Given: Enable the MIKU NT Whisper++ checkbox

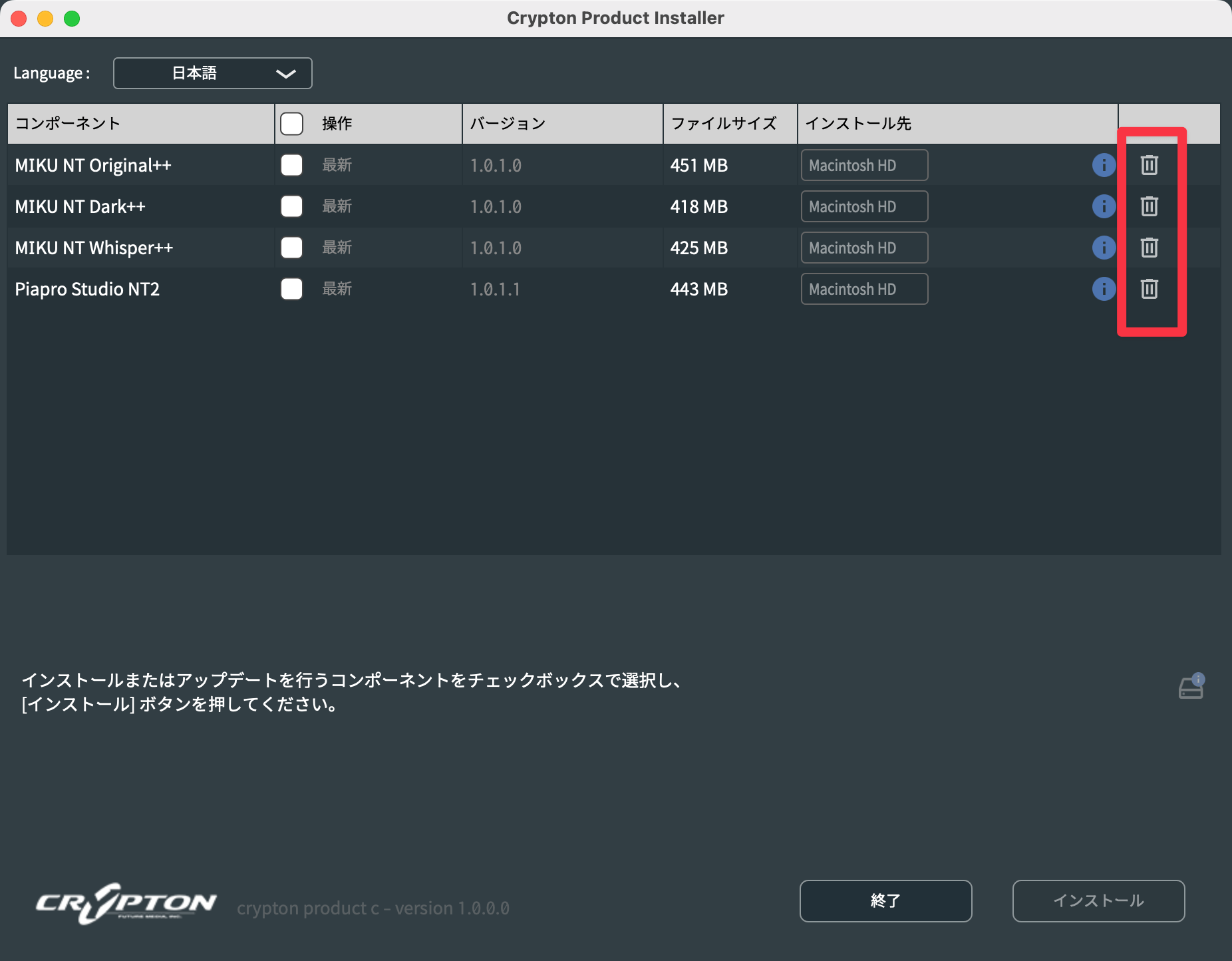Looking at the screenshot, I should coord(291,248).
